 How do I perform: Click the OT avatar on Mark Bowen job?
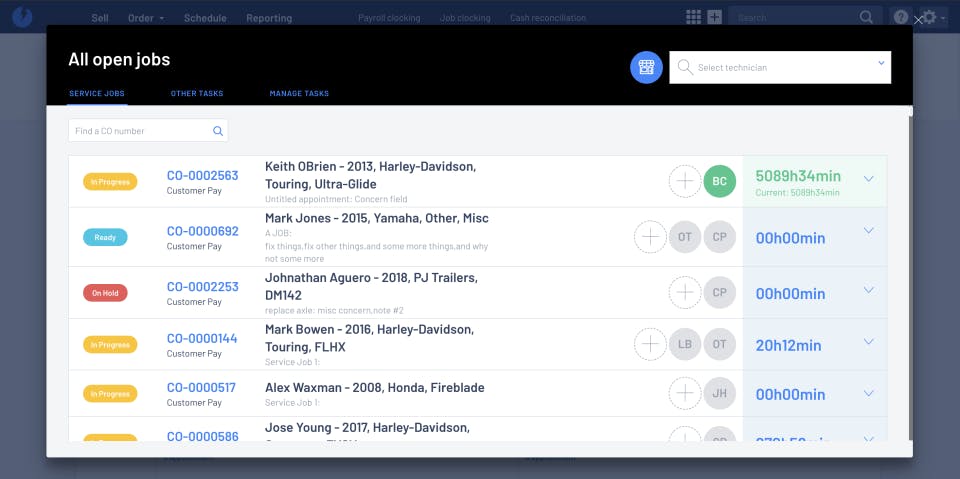719,344
